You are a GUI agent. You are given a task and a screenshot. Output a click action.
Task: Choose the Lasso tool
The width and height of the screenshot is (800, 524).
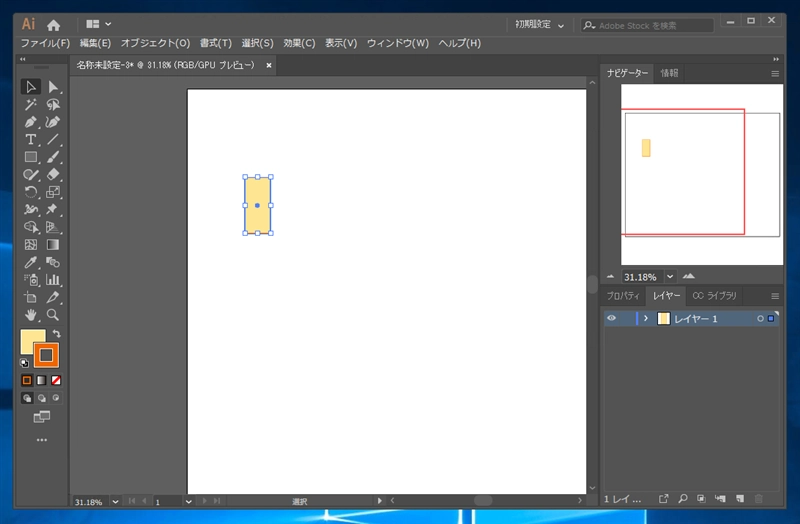coord(53,105)
